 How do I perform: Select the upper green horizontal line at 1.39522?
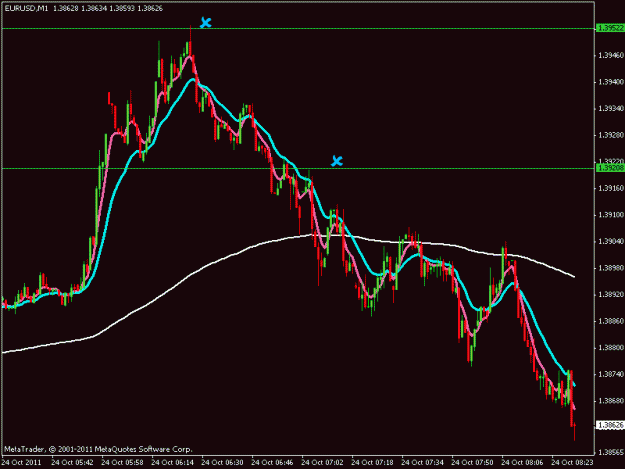pyautogui.click(x=298, y=29)
